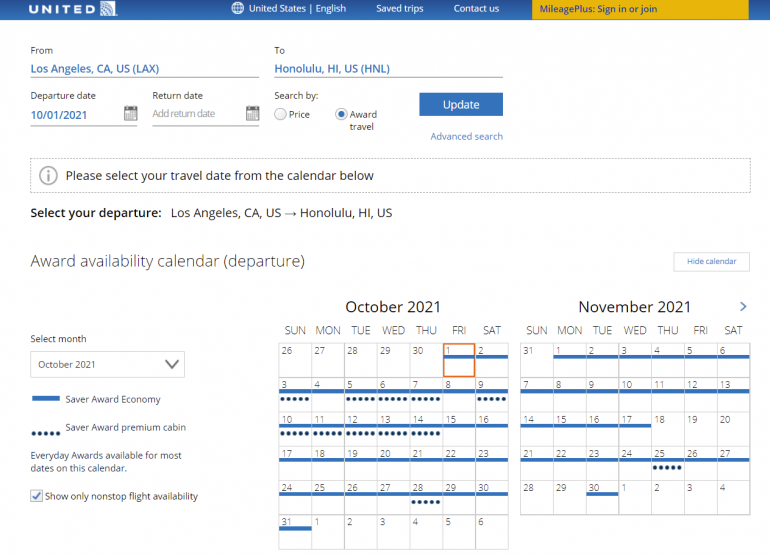Screen dimensions: 770x555
Task: Go to next month with right chevron
Action: click(x=742, y=307)
